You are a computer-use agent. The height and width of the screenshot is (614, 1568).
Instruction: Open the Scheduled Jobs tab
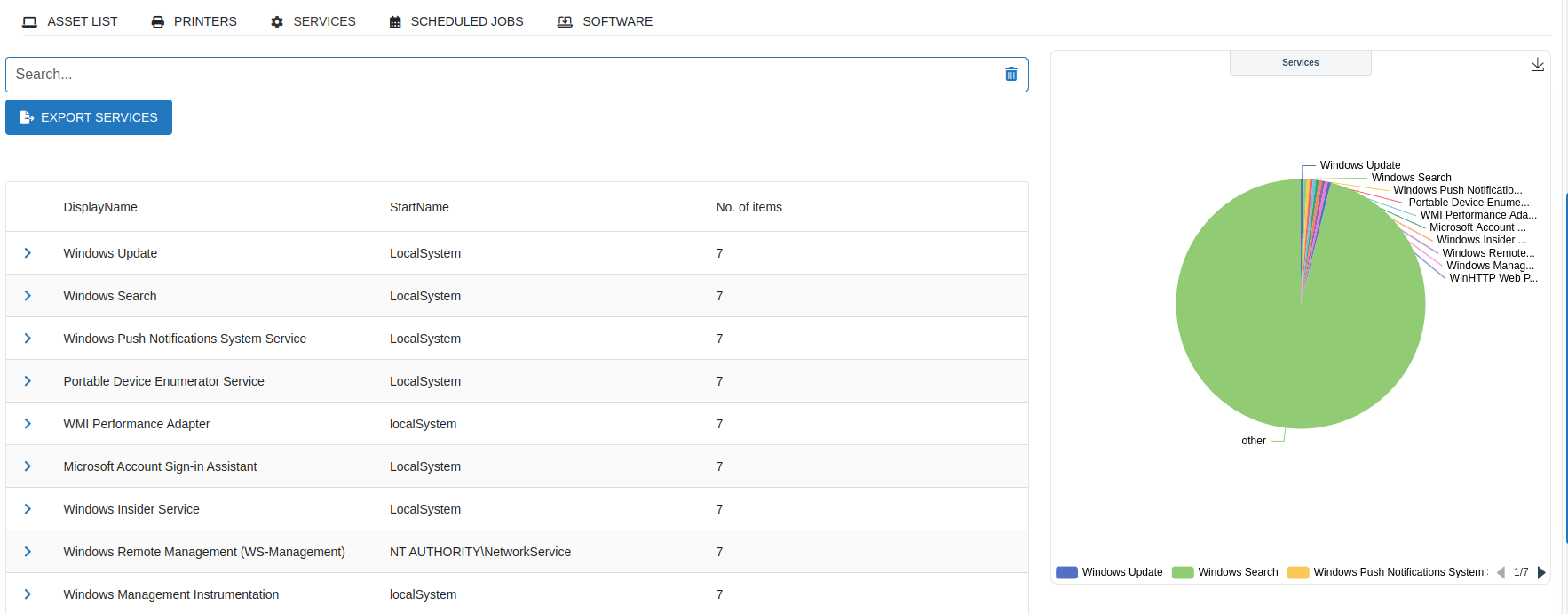456,21
